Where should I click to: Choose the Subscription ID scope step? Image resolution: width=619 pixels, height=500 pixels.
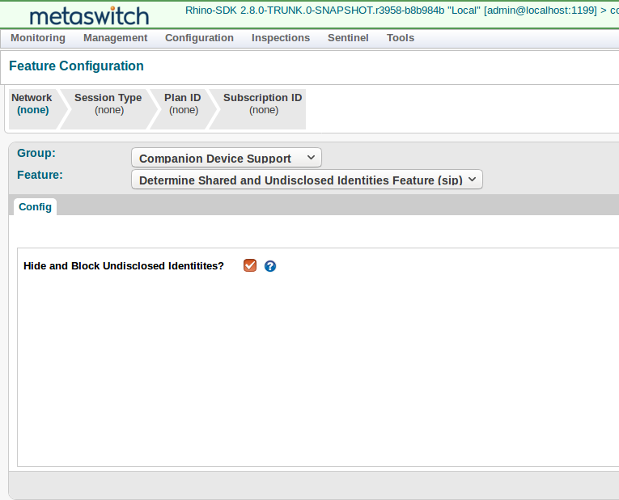coord(263,104)
